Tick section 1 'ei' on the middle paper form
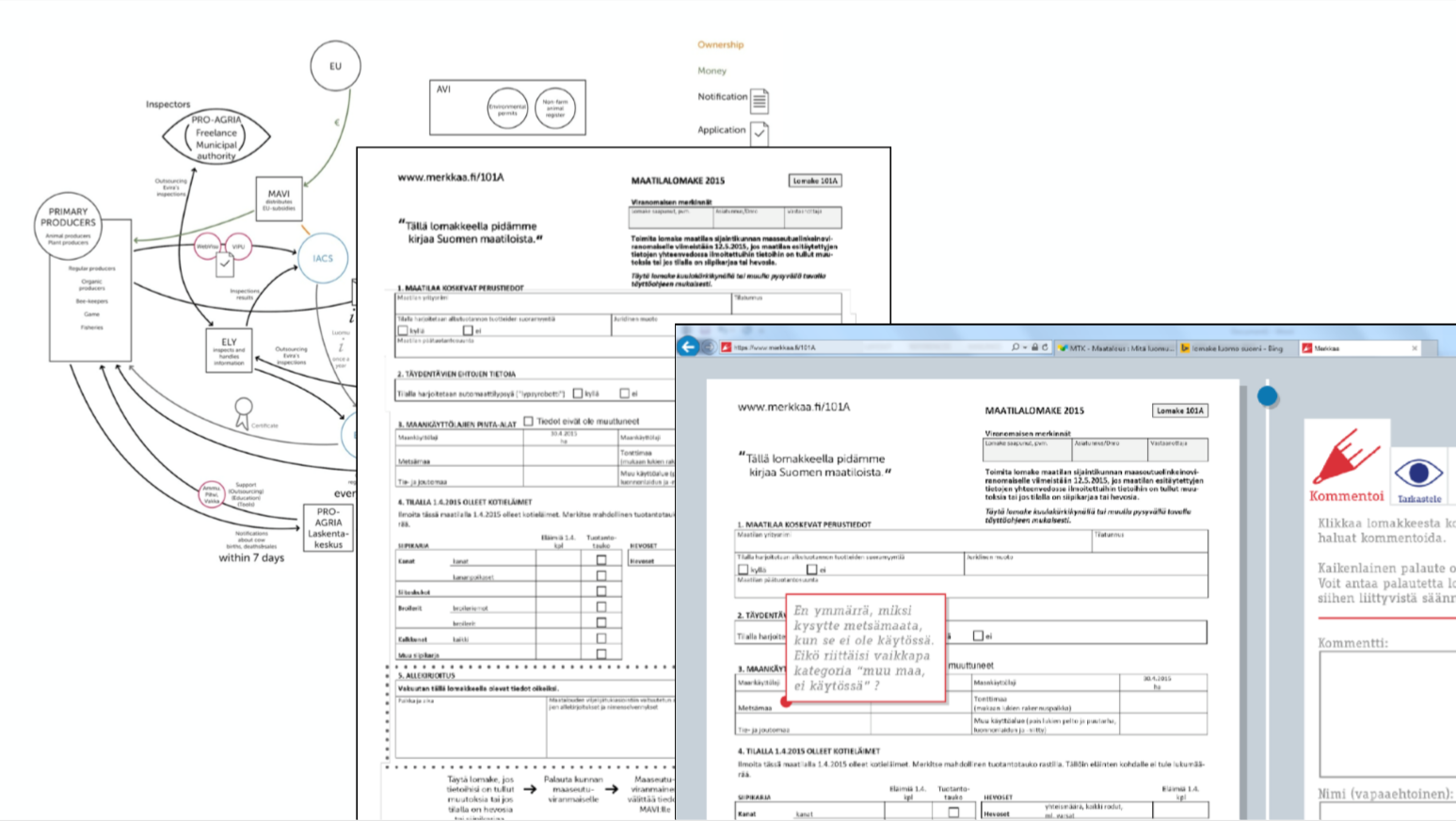Viewport: 1456px width, 821px height. 468,330
